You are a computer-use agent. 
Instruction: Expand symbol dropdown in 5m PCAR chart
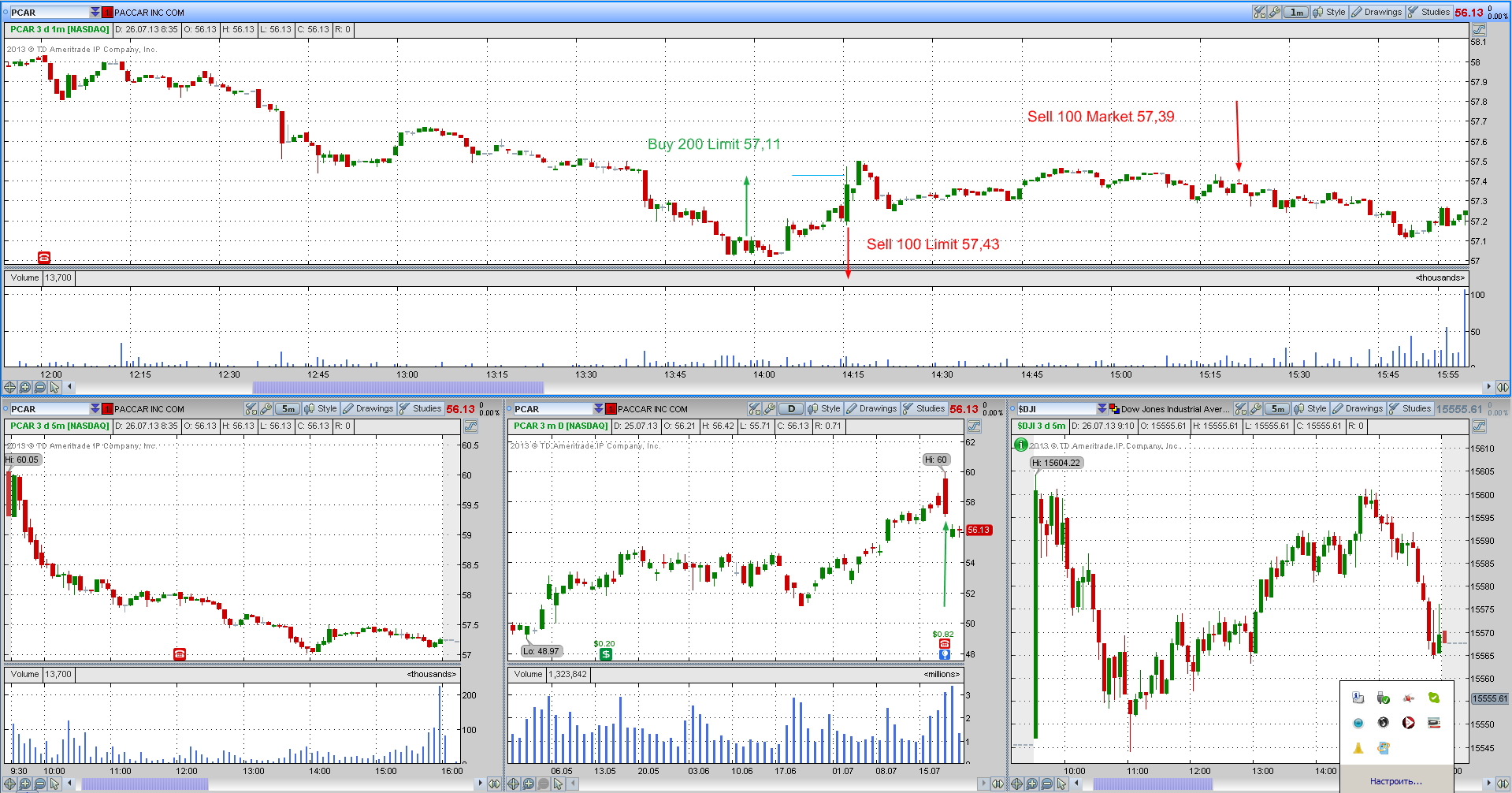(x=95, y=408)
